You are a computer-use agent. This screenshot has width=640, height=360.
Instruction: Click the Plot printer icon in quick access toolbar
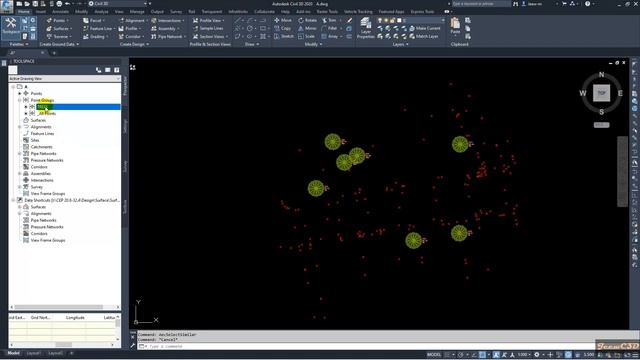click(60, 4)
